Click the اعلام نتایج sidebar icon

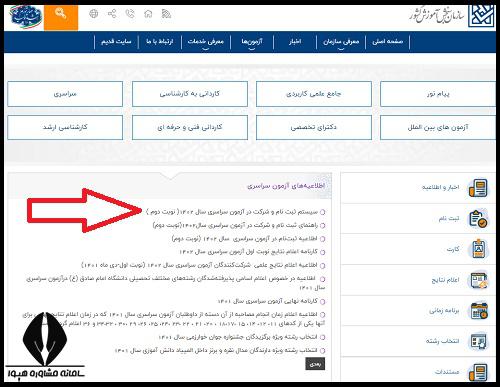(478, 280)
